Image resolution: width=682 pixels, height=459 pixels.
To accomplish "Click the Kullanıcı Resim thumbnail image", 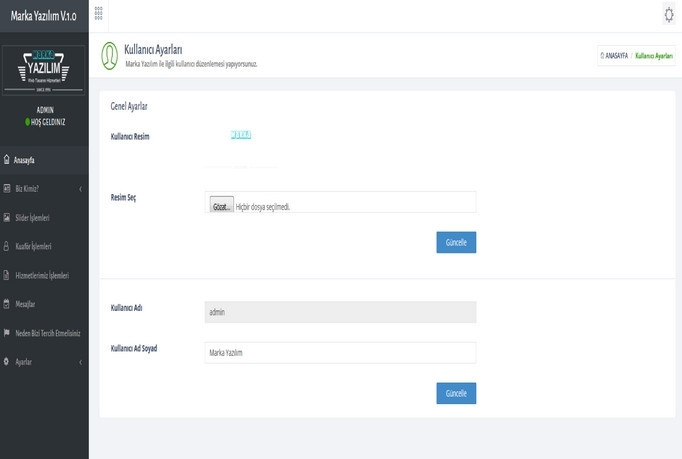I will pos(240,135).
